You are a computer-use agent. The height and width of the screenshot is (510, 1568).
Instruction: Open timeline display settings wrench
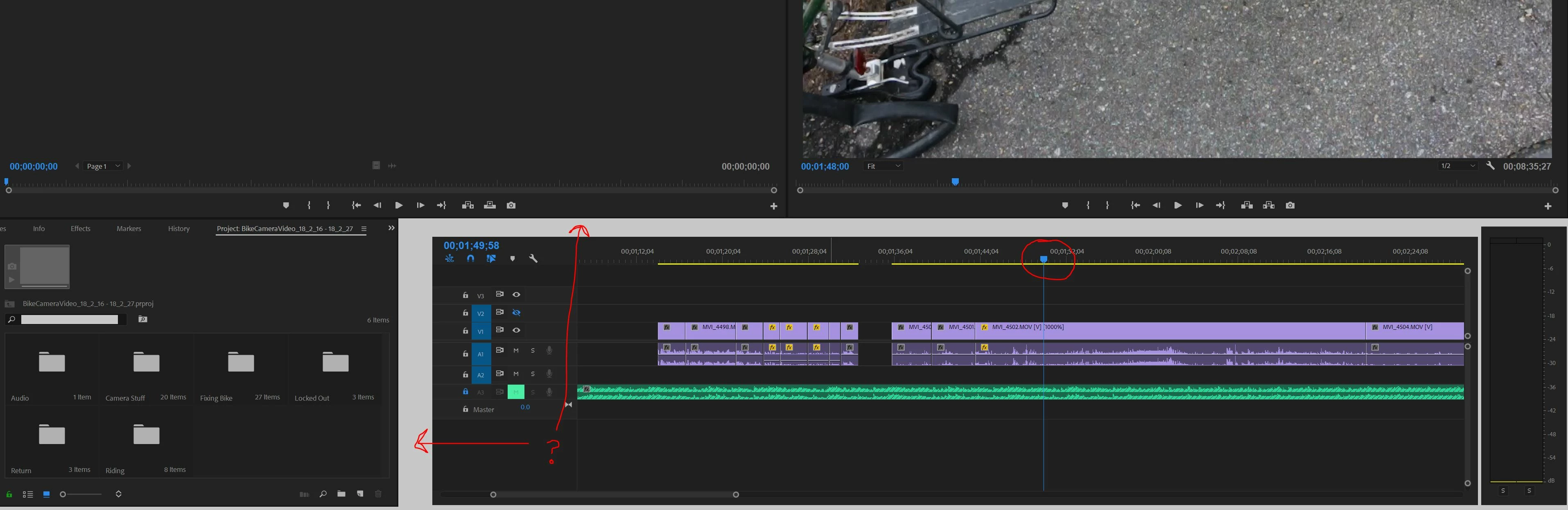[533, 258]
